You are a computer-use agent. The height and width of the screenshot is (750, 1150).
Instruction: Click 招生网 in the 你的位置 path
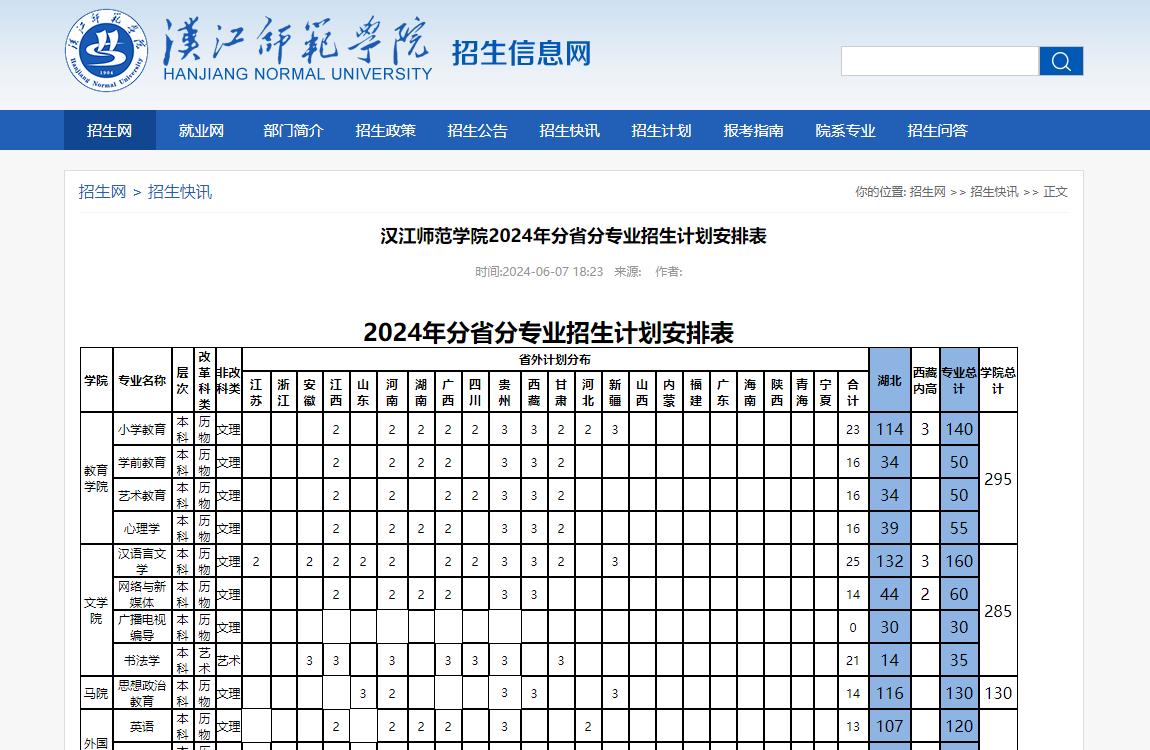pos(927,191)
